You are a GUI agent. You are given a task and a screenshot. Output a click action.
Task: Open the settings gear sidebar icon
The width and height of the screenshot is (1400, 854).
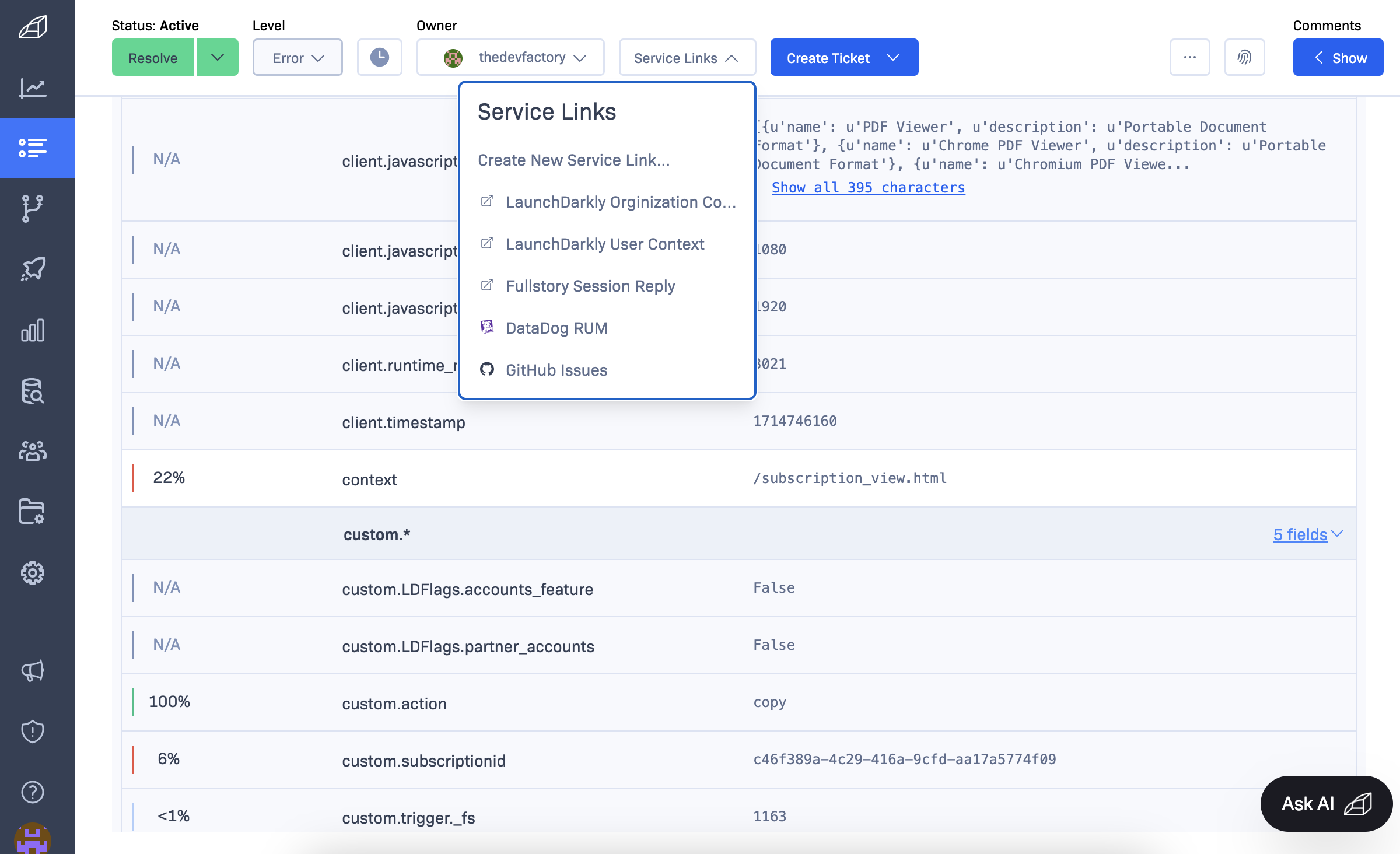coord(33,573)
